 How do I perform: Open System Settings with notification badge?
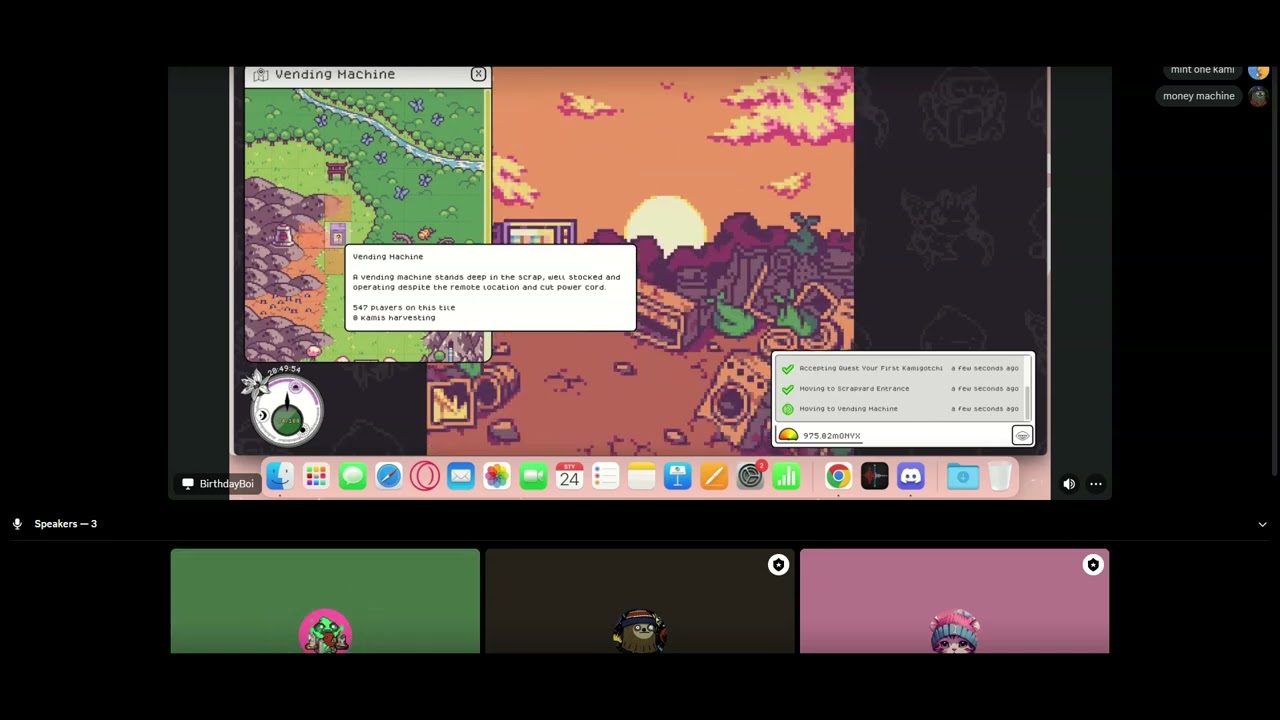click(x=750, y=477)
